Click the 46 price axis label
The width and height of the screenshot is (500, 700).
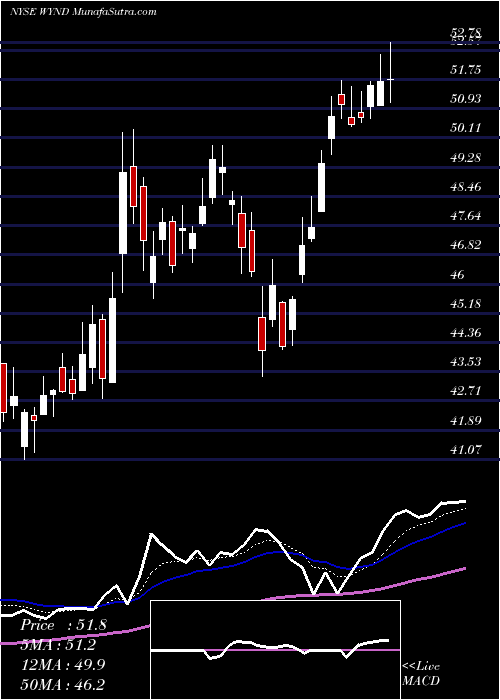458,274
